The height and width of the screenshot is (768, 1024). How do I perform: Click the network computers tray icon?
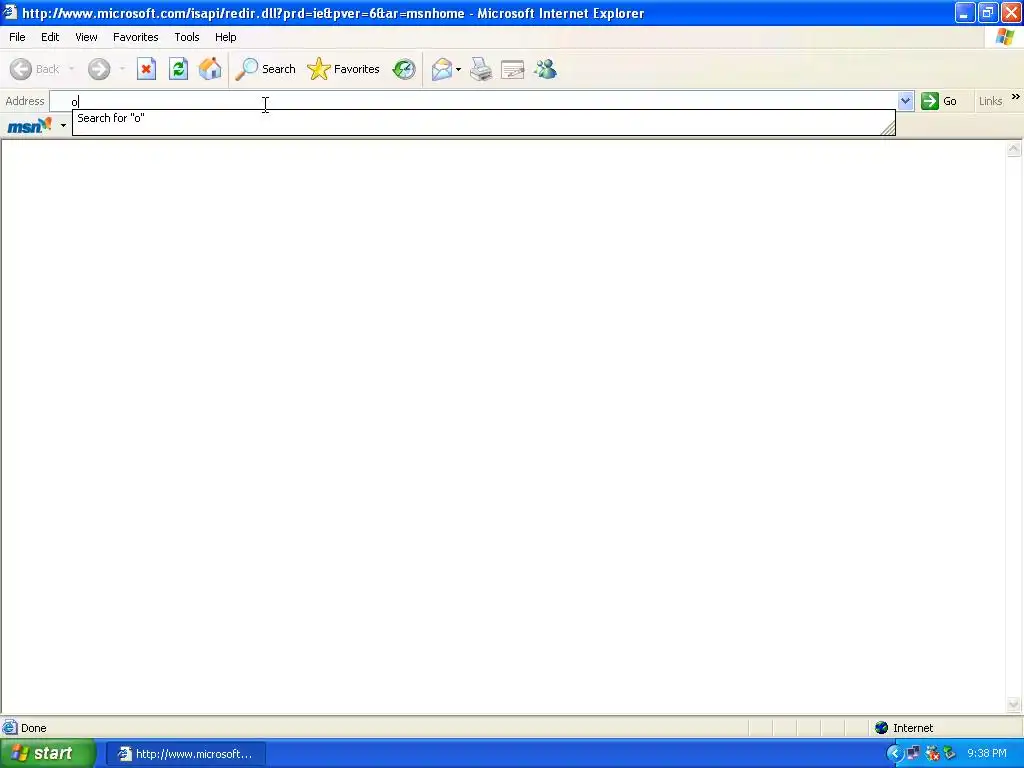913,753
